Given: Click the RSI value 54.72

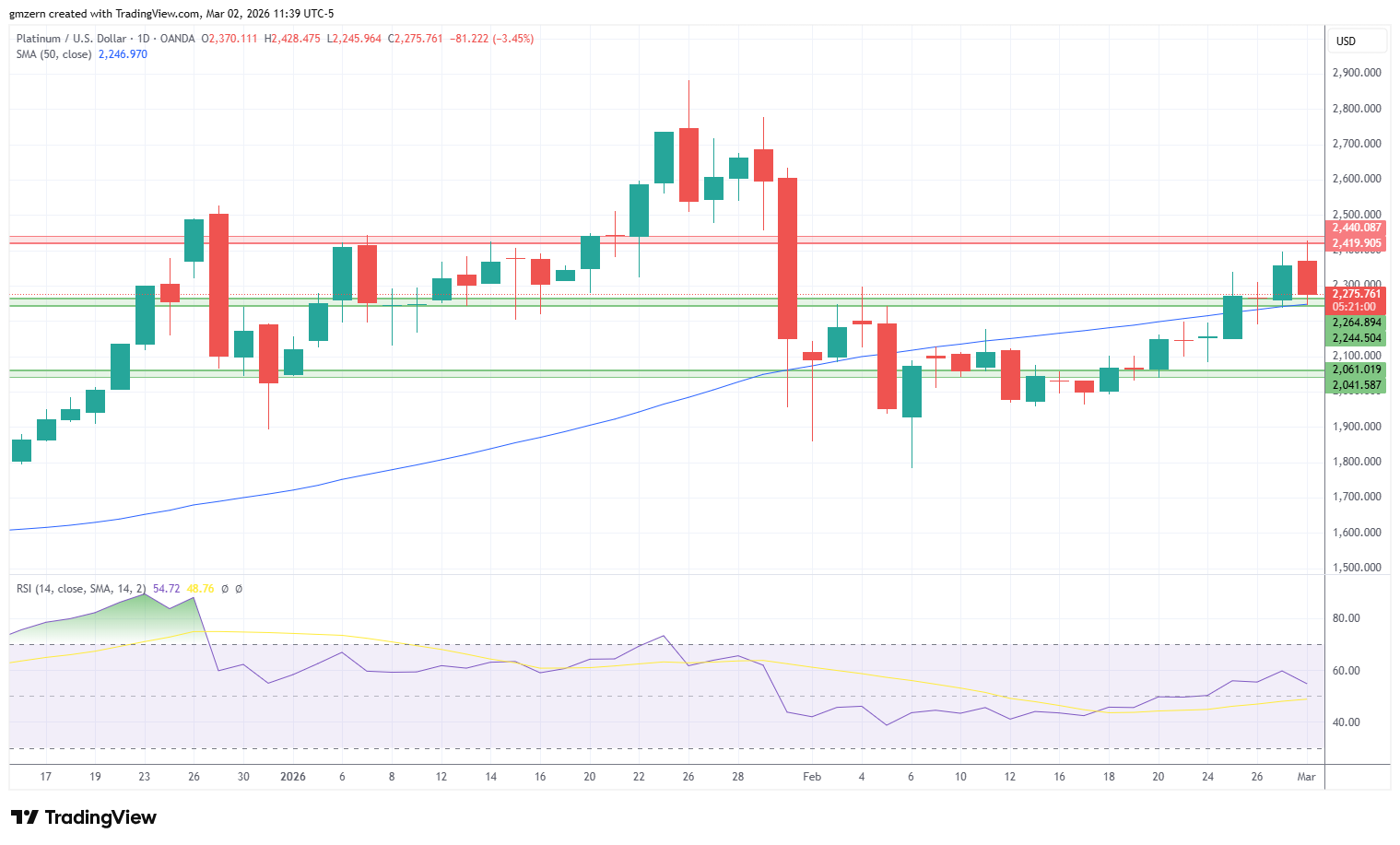Looking at the screenshot, I should coord(166,589).
